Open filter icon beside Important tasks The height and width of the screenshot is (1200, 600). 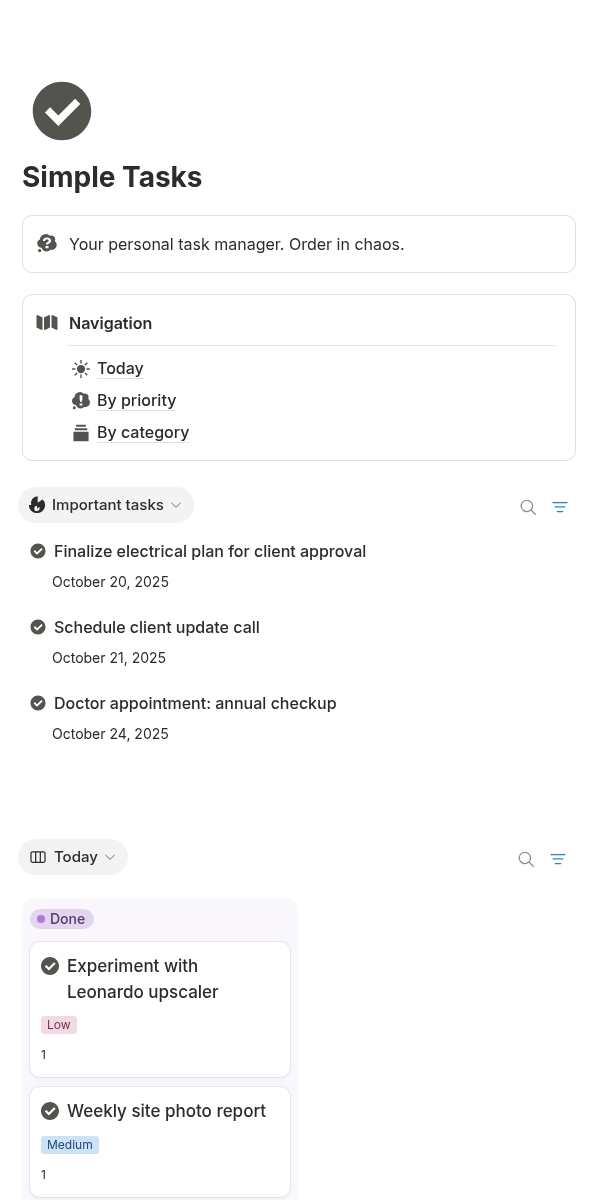[x=560, y=507]
